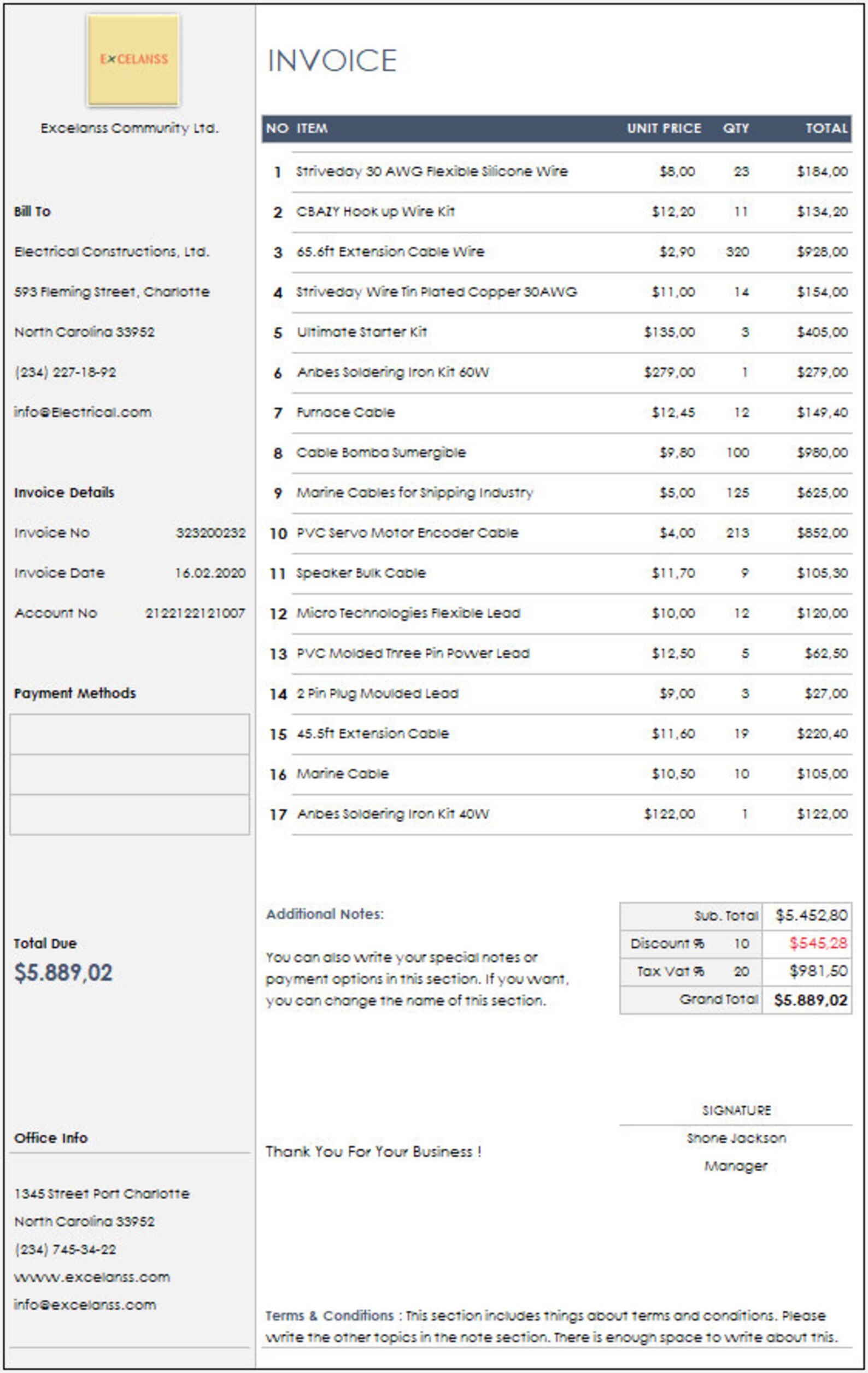Click the invoice date 16.02.2020

tap(210, 573)
